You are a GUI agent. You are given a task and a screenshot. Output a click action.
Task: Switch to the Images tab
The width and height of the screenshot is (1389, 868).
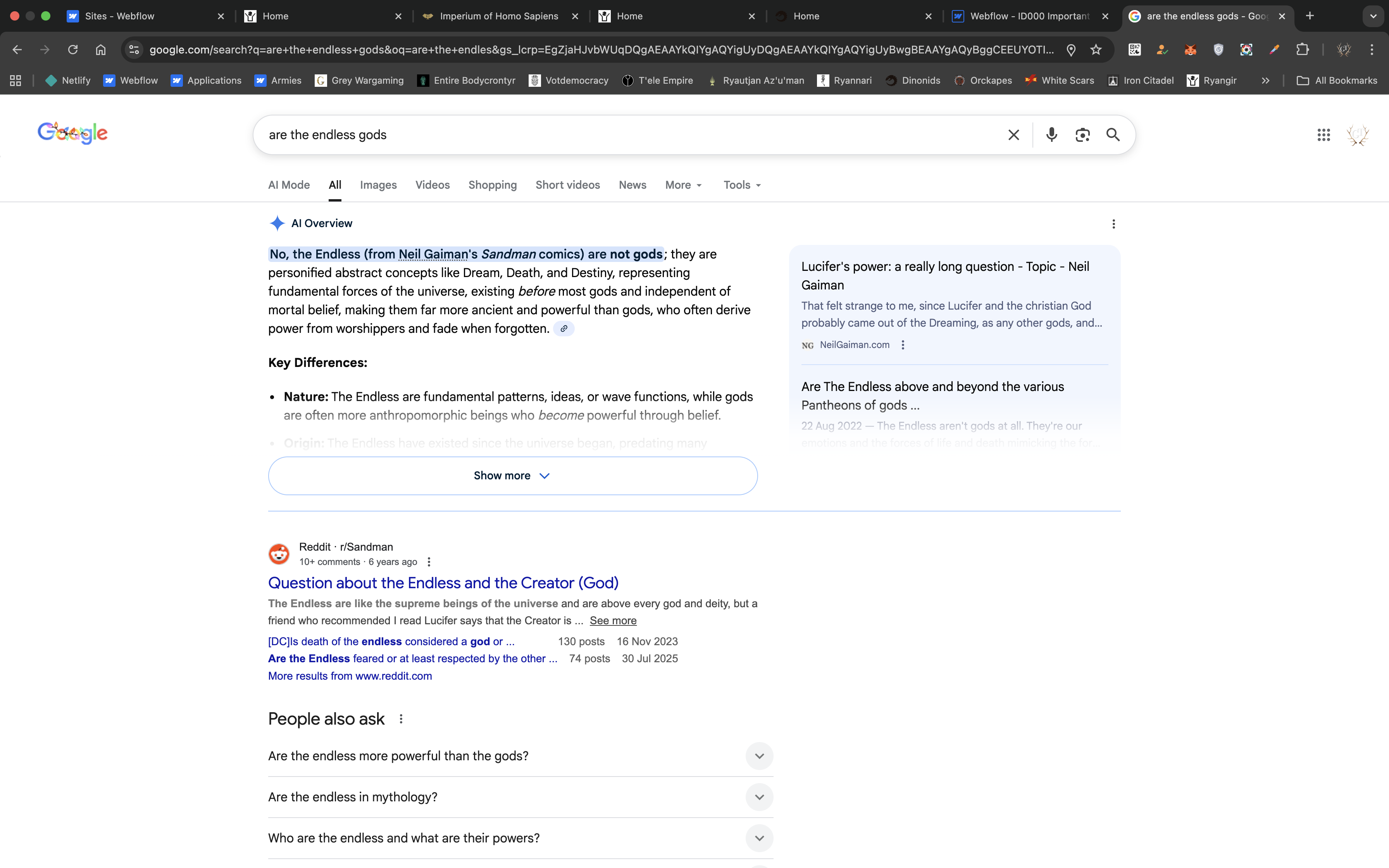(x=378, y=185)
